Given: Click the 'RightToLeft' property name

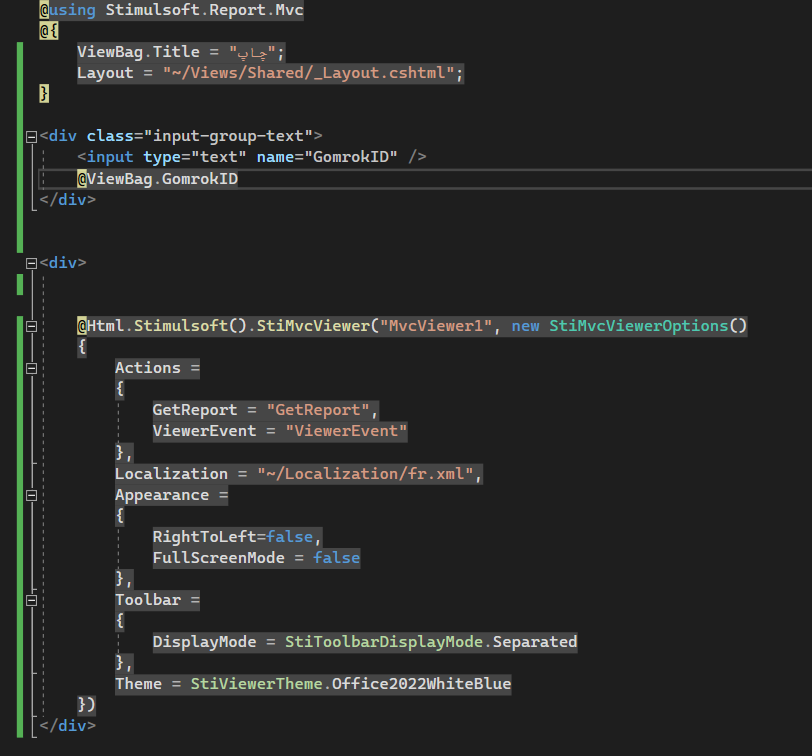Looking at the screenshot, I should [x=205, y=537].
